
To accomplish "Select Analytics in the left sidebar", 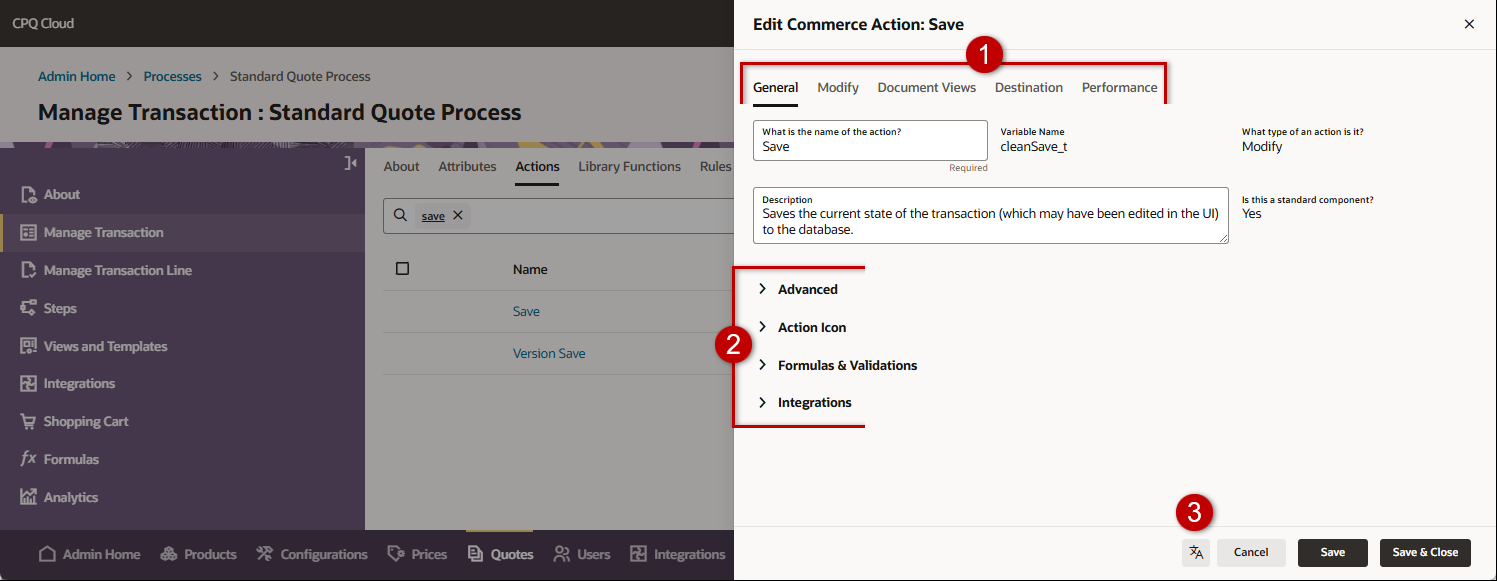I will click(70, 496).
